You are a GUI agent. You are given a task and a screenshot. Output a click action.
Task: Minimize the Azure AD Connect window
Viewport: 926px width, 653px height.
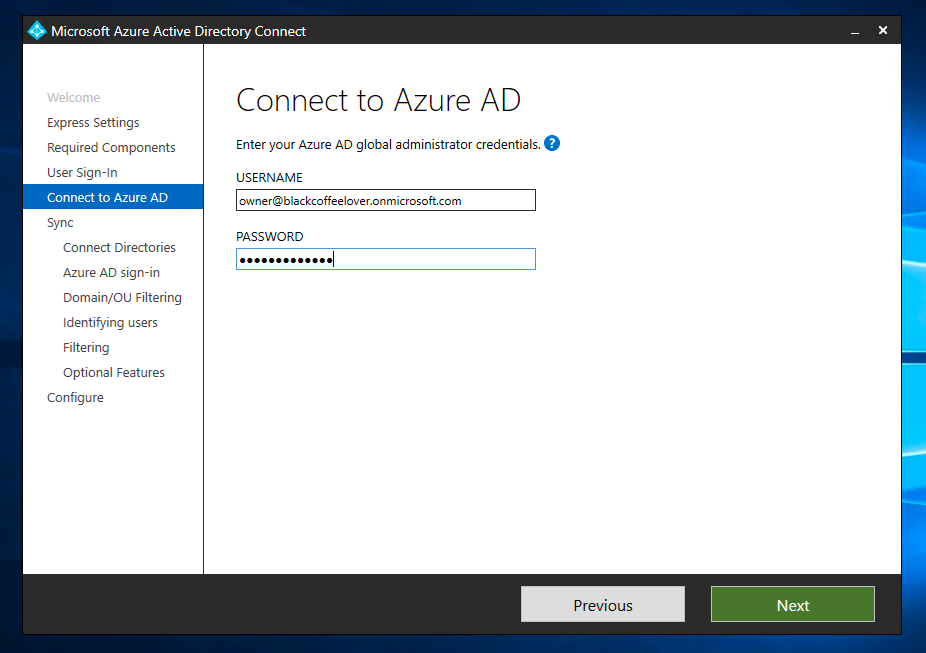pos(855,31)
